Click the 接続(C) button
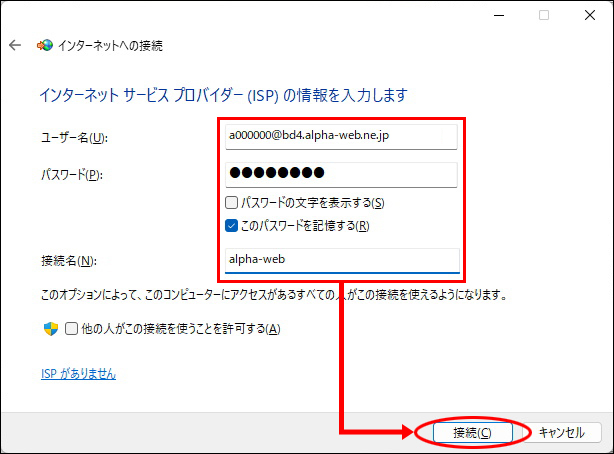The width and height of the screenshot is (614, 454). pos(473,432)
